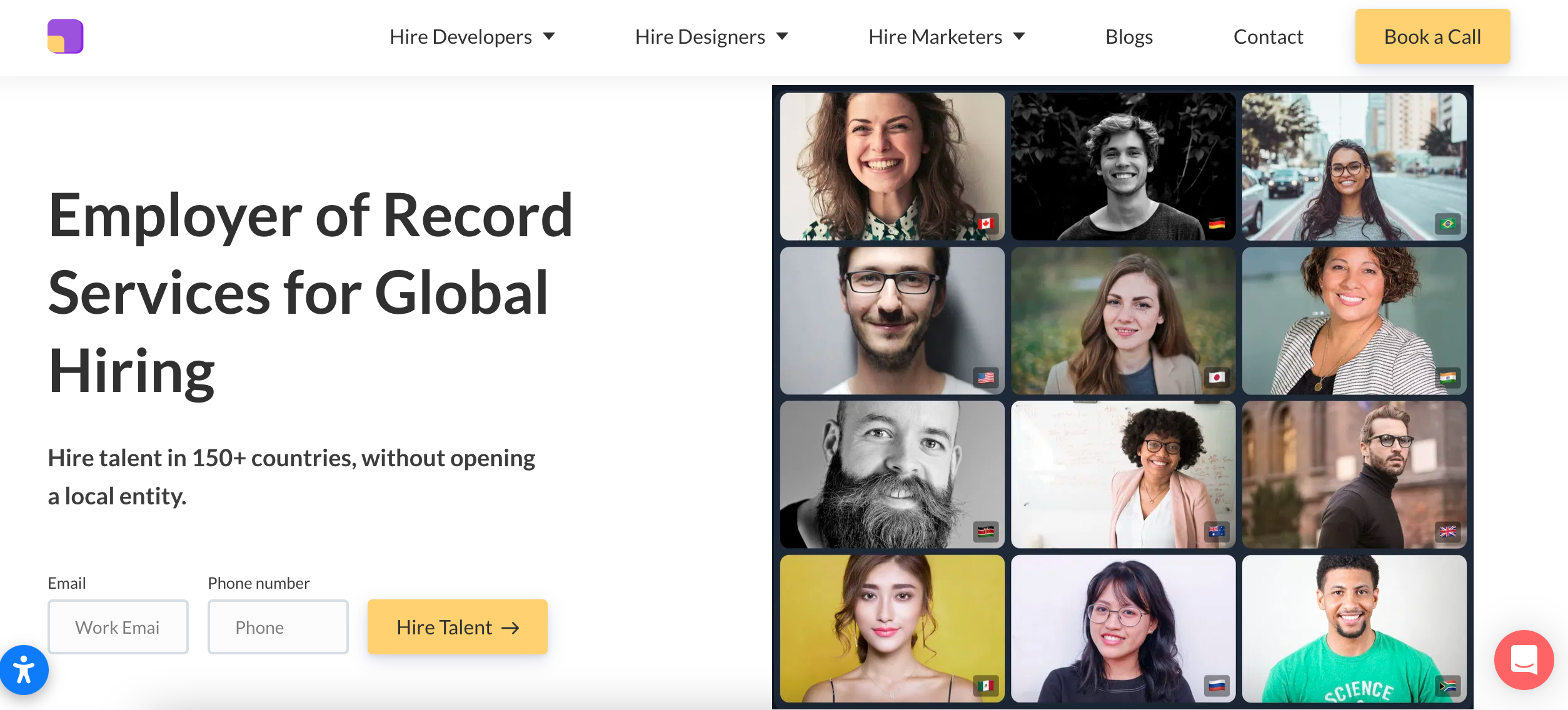1568x710 pixels.
Task: Select the whiteboard woman photo with Australia flag
Action: (x=1123, y=475)
